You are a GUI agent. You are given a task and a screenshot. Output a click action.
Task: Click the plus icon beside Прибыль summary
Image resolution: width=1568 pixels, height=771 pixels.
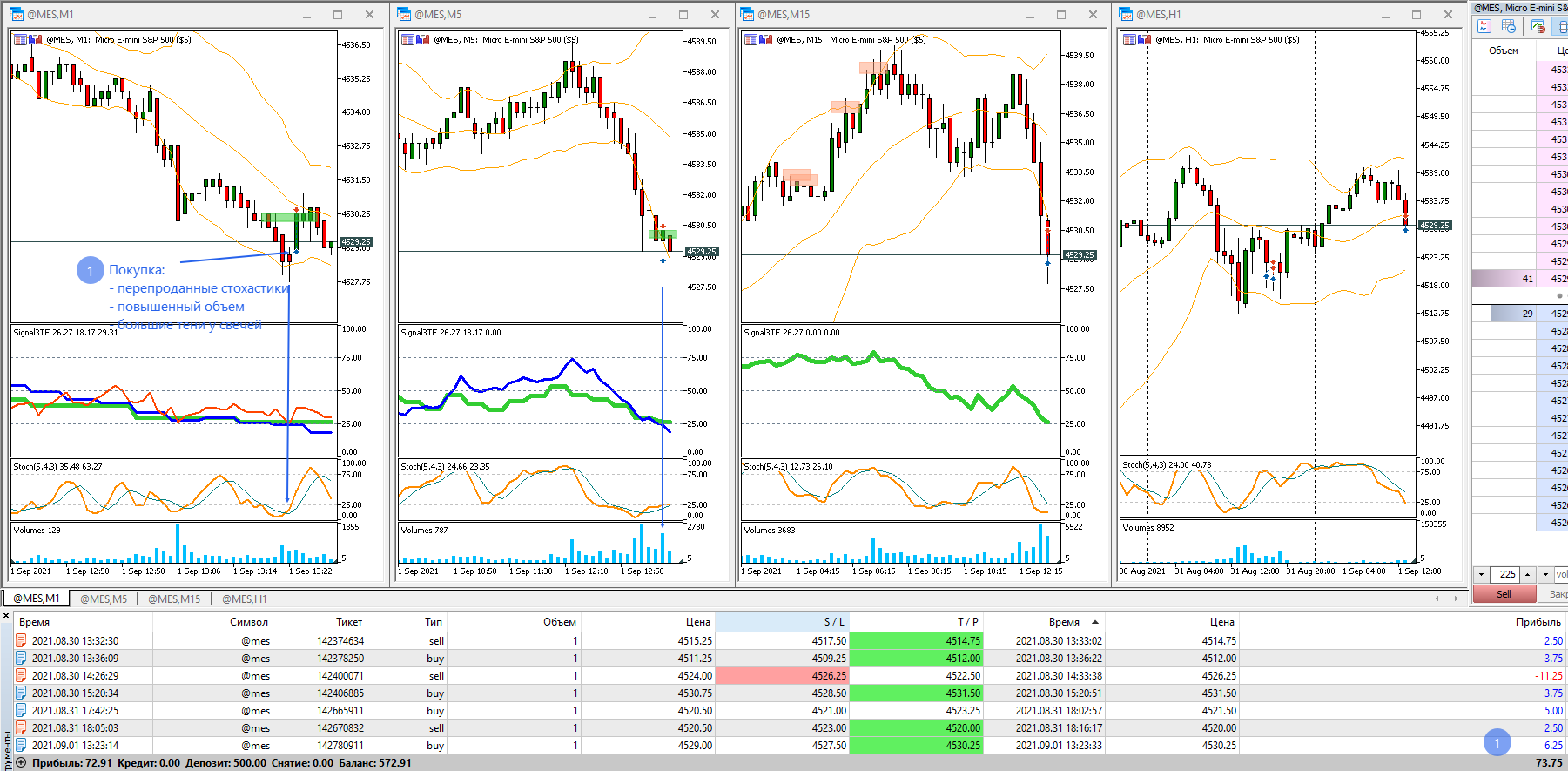[21, 762]
